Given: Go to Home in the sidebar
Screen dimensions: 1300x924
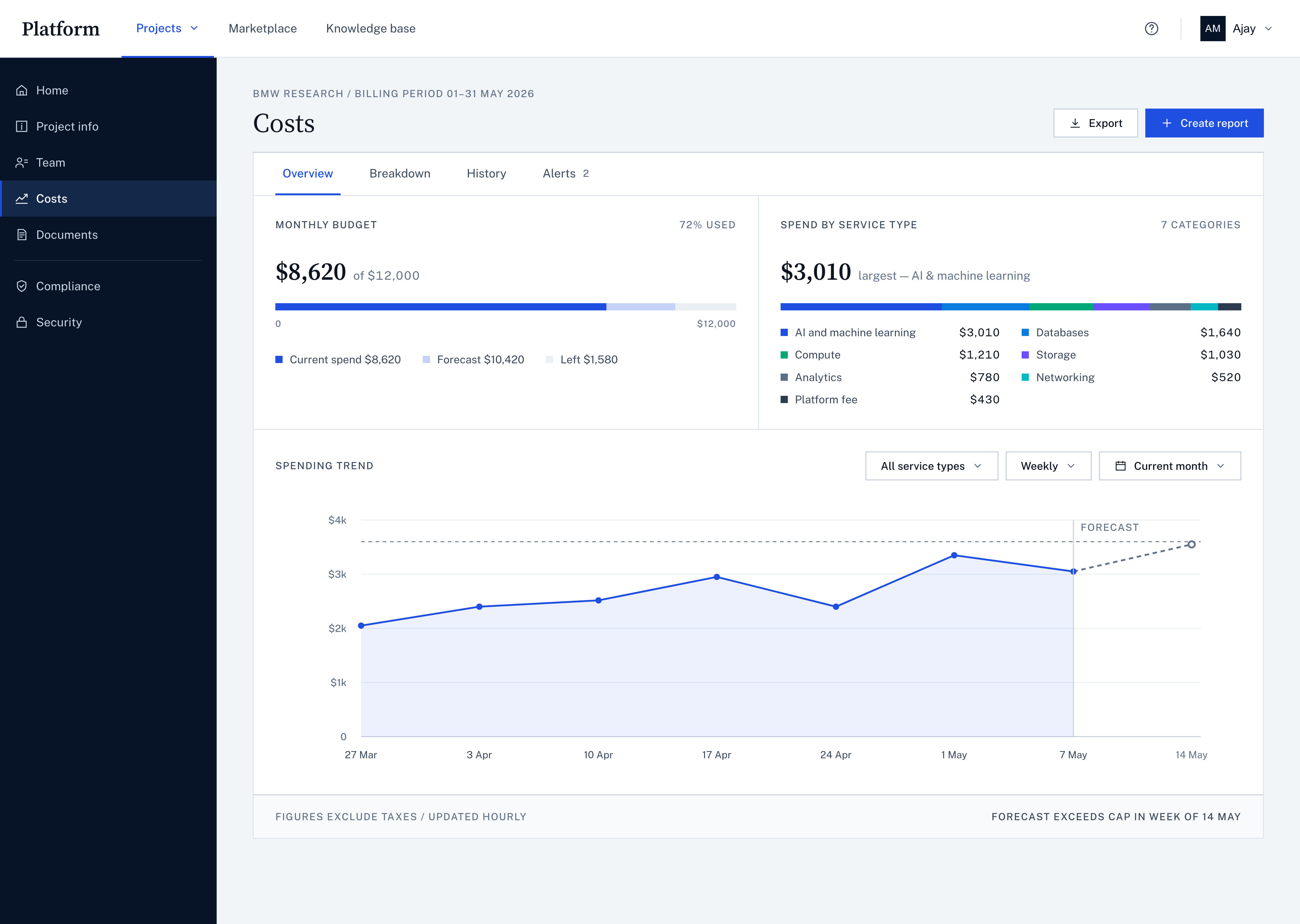Looking at the screenshot, I should (108, 91).
